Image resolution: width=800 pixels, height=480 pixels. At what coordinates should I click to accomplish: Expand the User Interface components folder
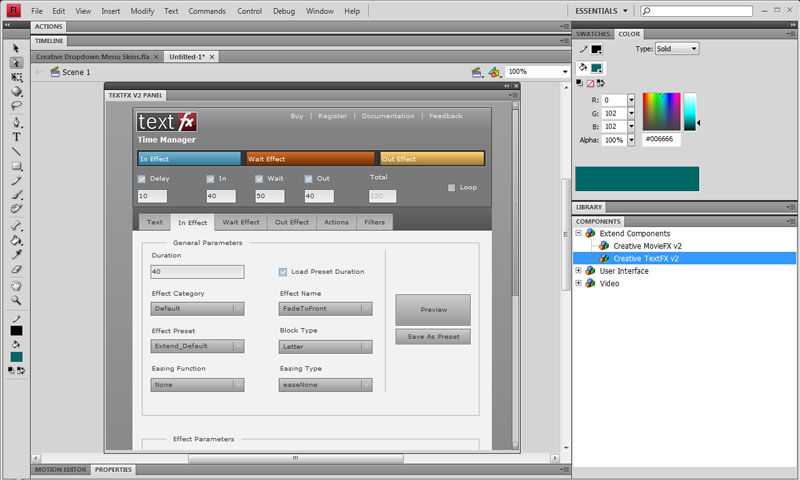point(579,270)
